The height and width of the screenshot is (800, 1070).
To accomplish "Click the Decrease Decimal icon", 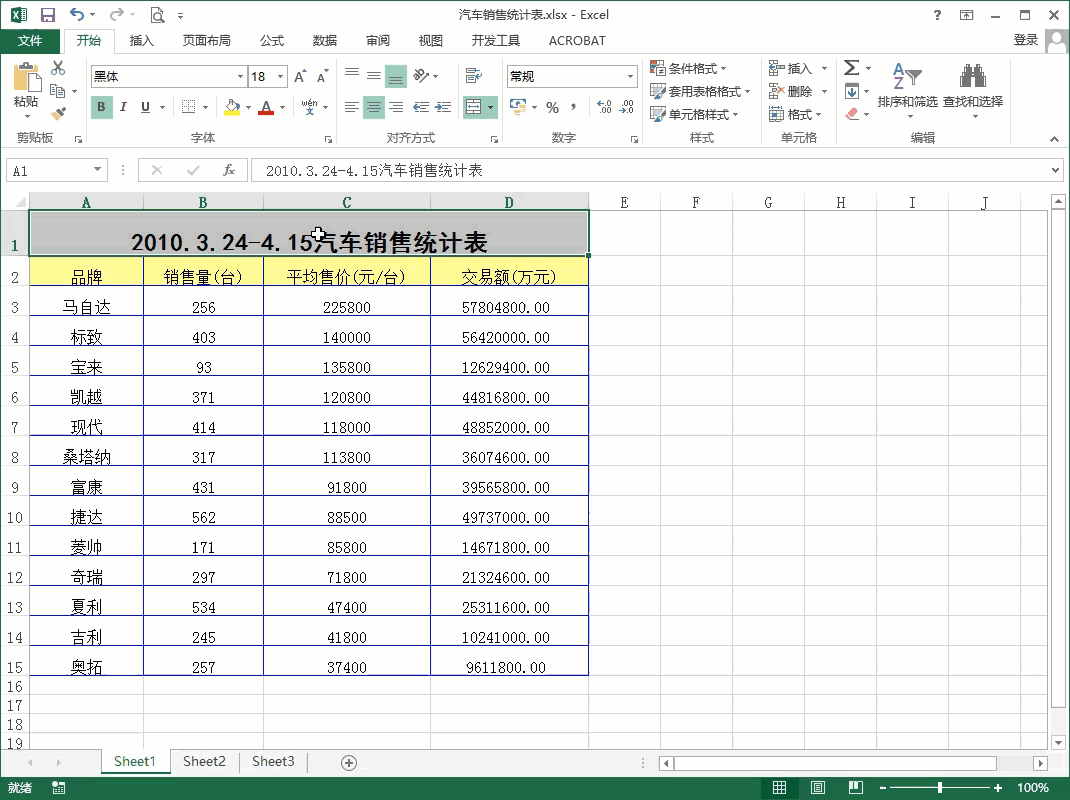I will 626,106.
